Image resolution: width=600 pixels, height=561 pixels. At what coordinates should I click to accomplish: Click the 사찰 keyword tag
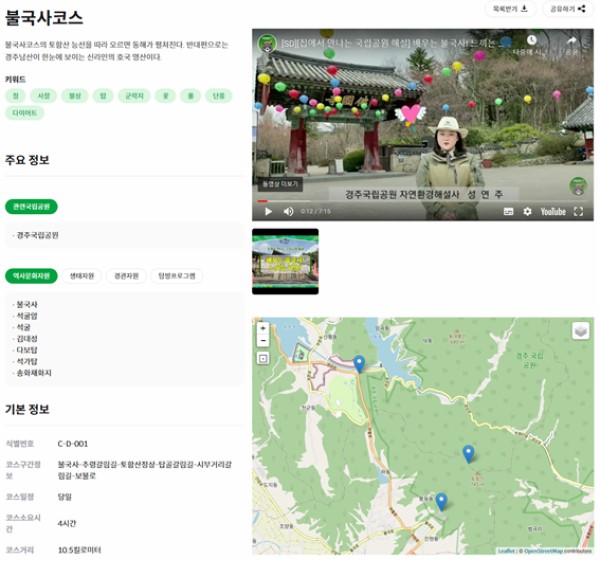click(44, 96)
